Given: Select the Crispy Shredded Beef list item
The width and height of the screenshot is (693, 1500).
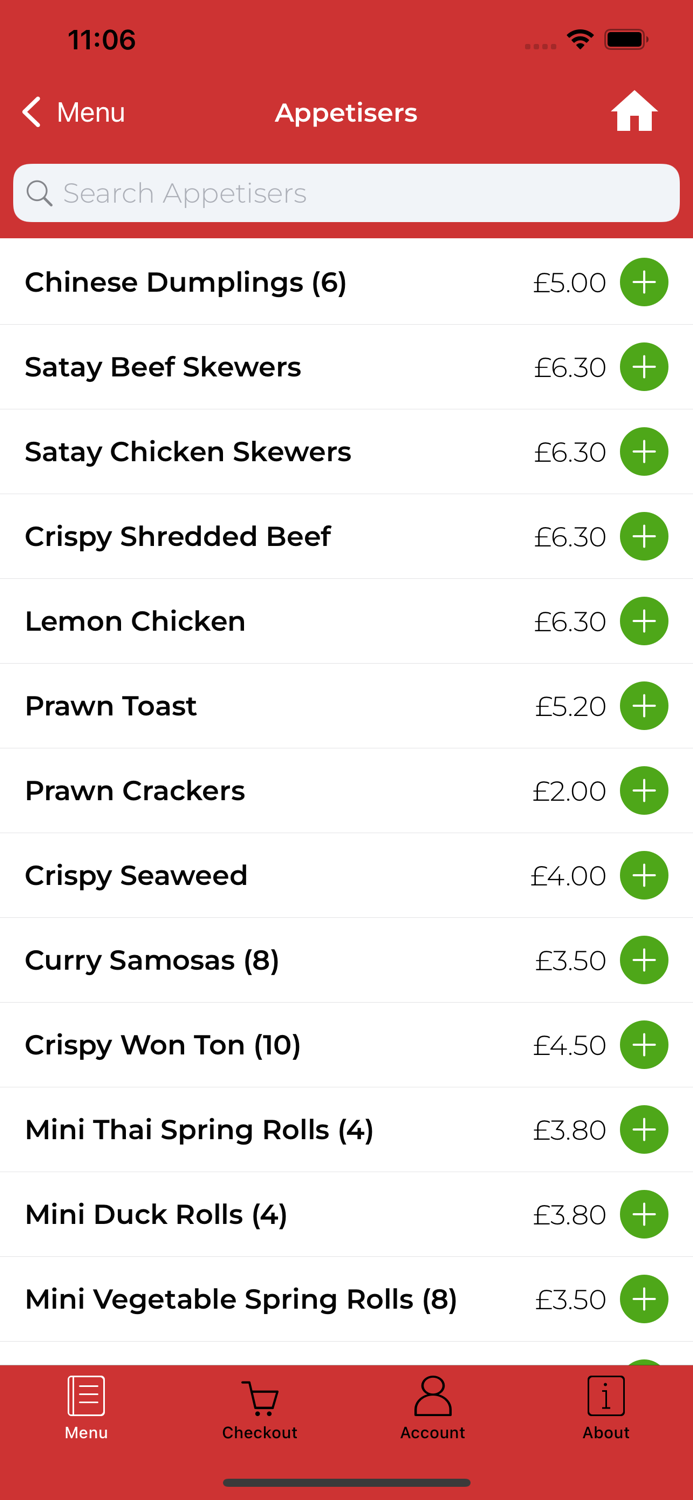Looking at the screenshot, I should click(x=178, y=536).
